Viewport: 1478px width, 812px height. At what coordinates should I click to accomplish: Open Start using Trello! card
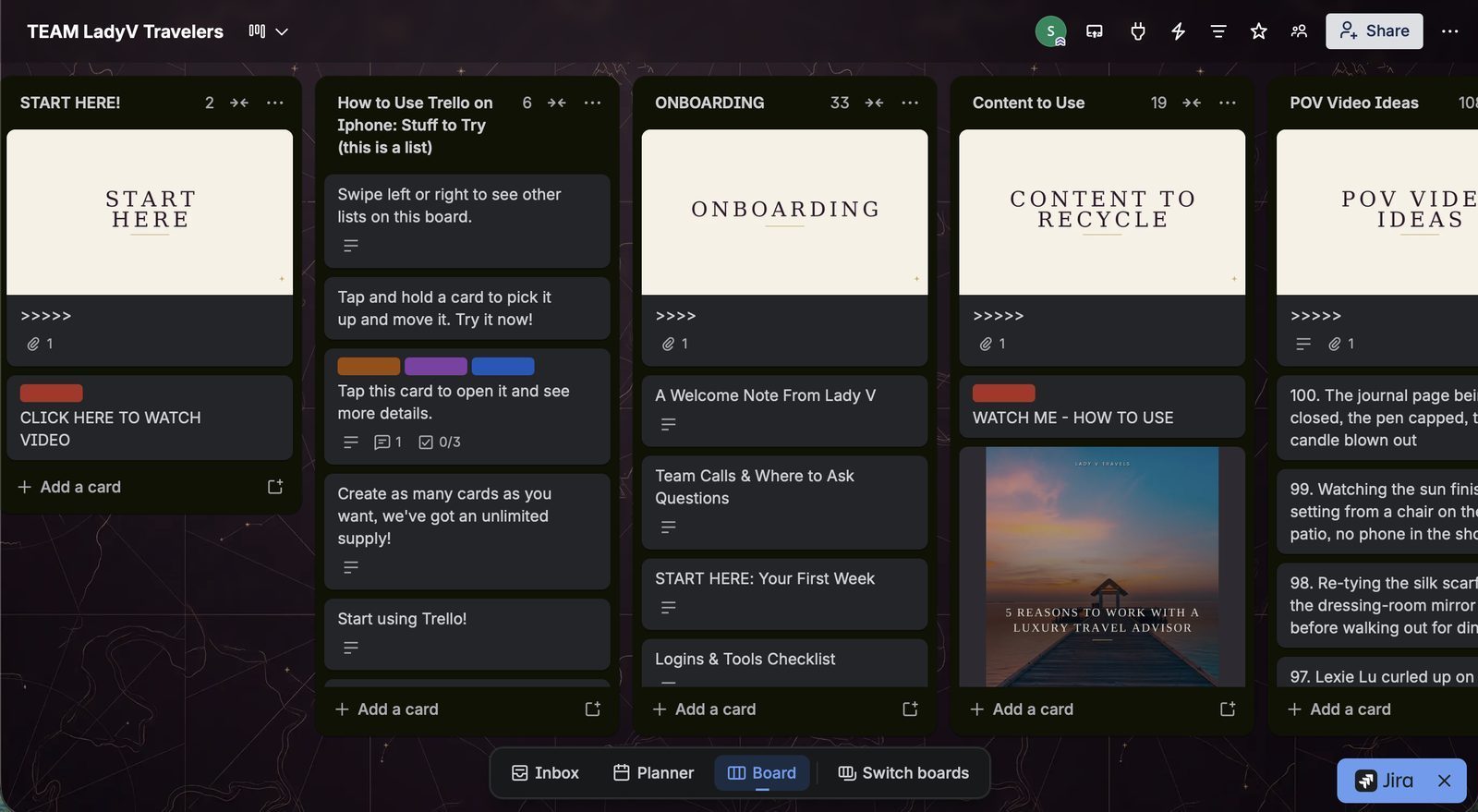point(467,635)
